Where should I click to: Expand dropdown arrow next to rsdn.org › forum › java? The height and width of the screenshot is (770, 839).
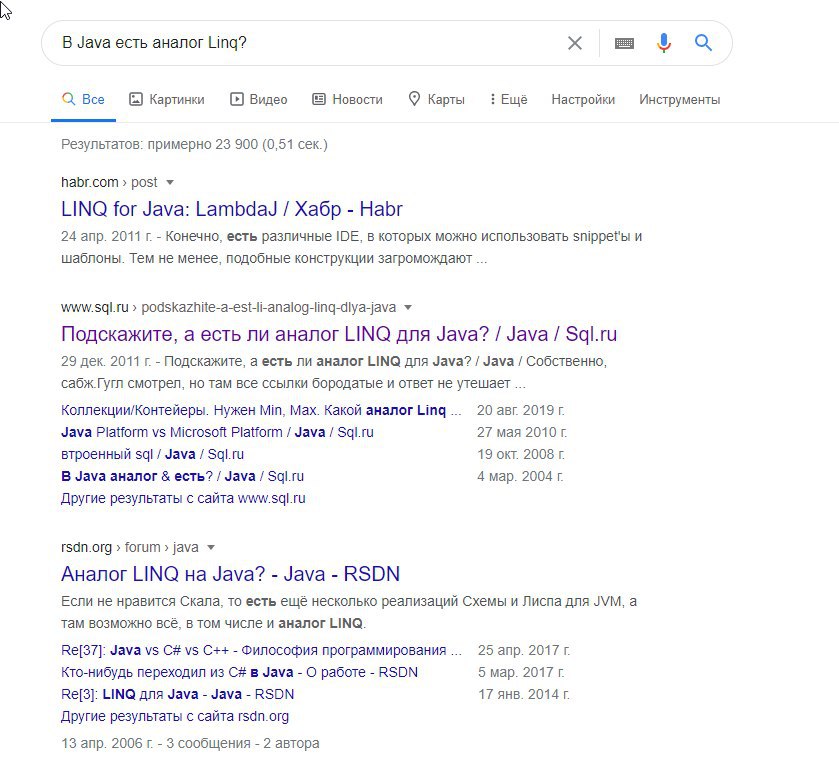pyautogui.click(x=211, y=547)
